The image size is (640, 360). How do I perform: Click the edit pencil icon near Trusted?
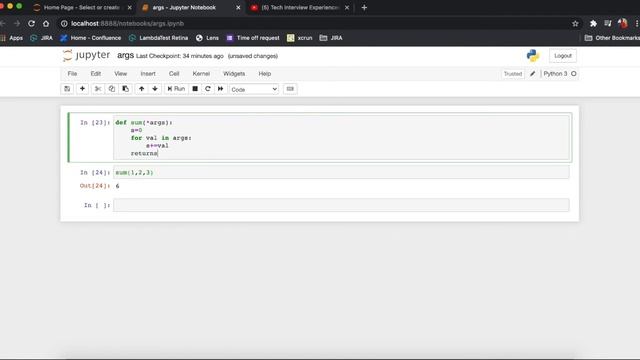pyautogui.click(x=532, y=74)
